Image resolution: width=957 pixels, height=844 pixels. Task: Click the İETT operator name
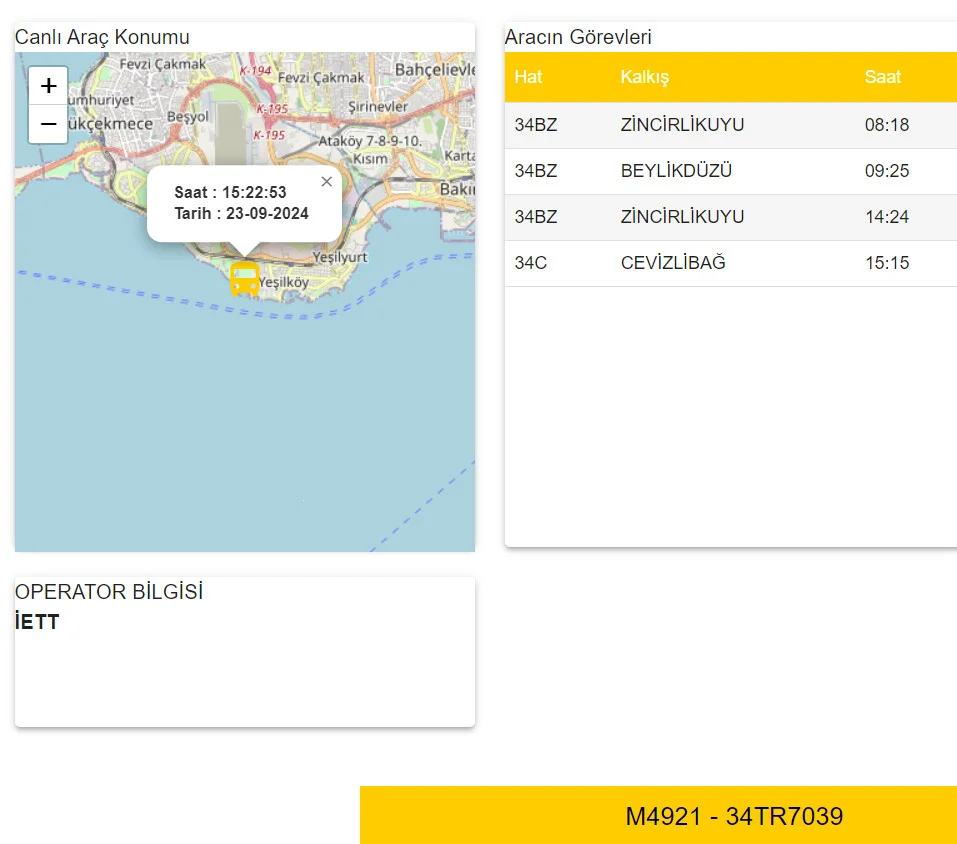[37, 622]
